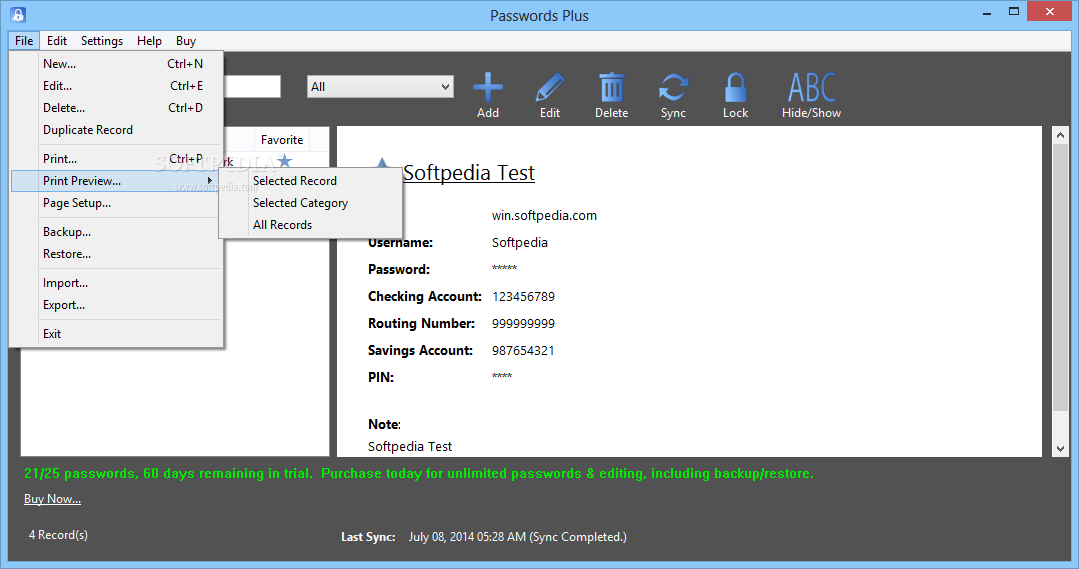Click the green trial remaining message
This screenshot has width=1079, height=569.
coord(418,473)
